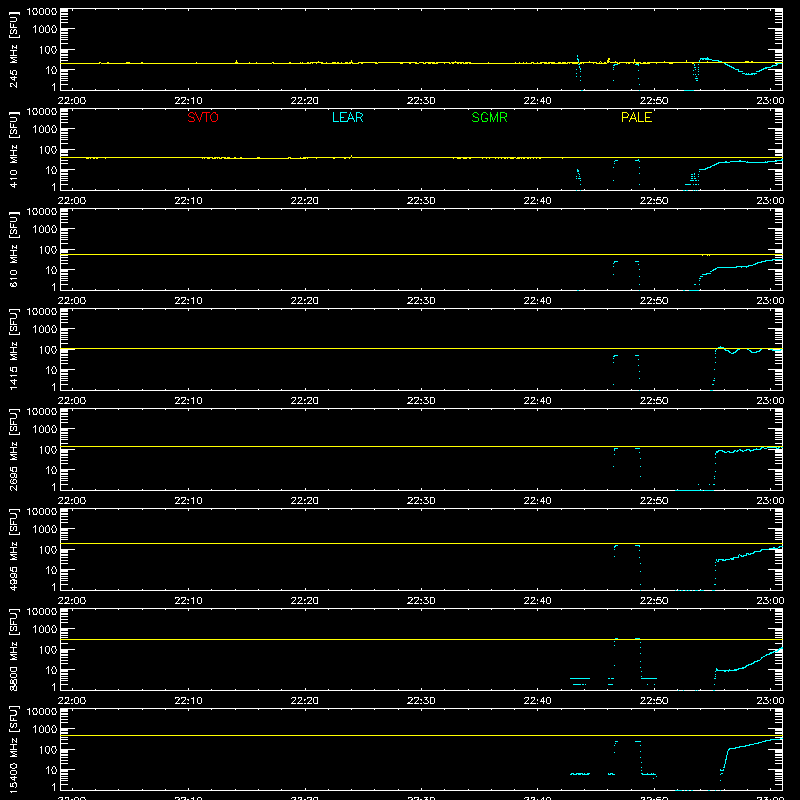Screen dimensions: 800x800
Task: Click 23:00 tick label under 245 MHz plot
Action: (x=770, y=101)
